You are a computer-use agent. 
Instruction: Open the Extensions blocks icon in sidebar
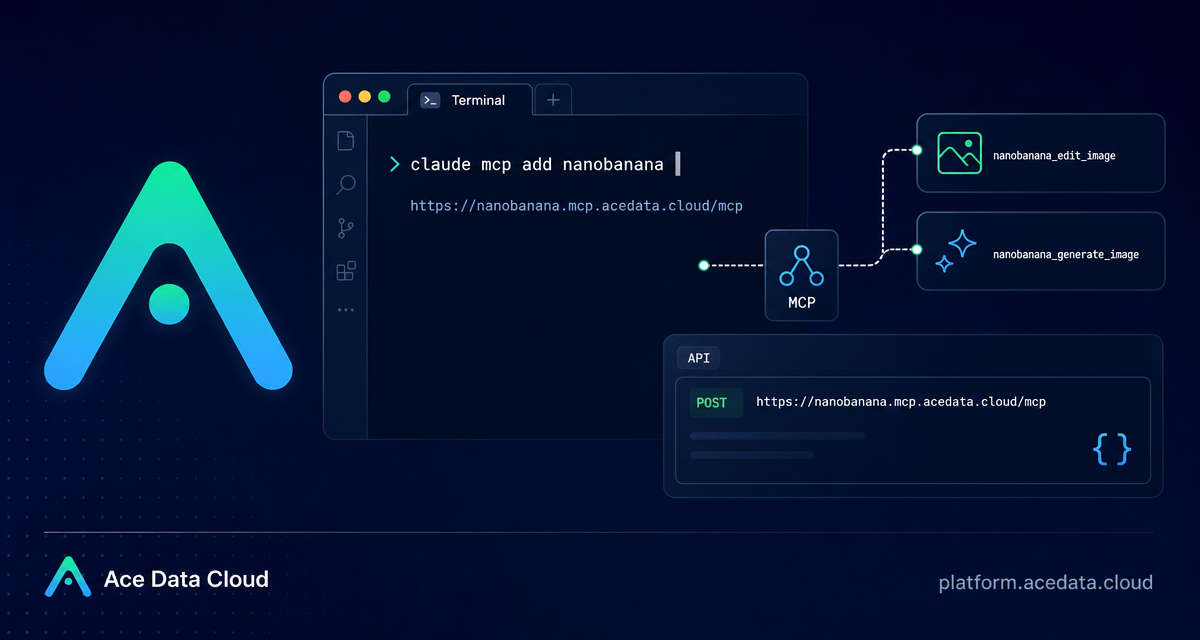tap(346, 271)
